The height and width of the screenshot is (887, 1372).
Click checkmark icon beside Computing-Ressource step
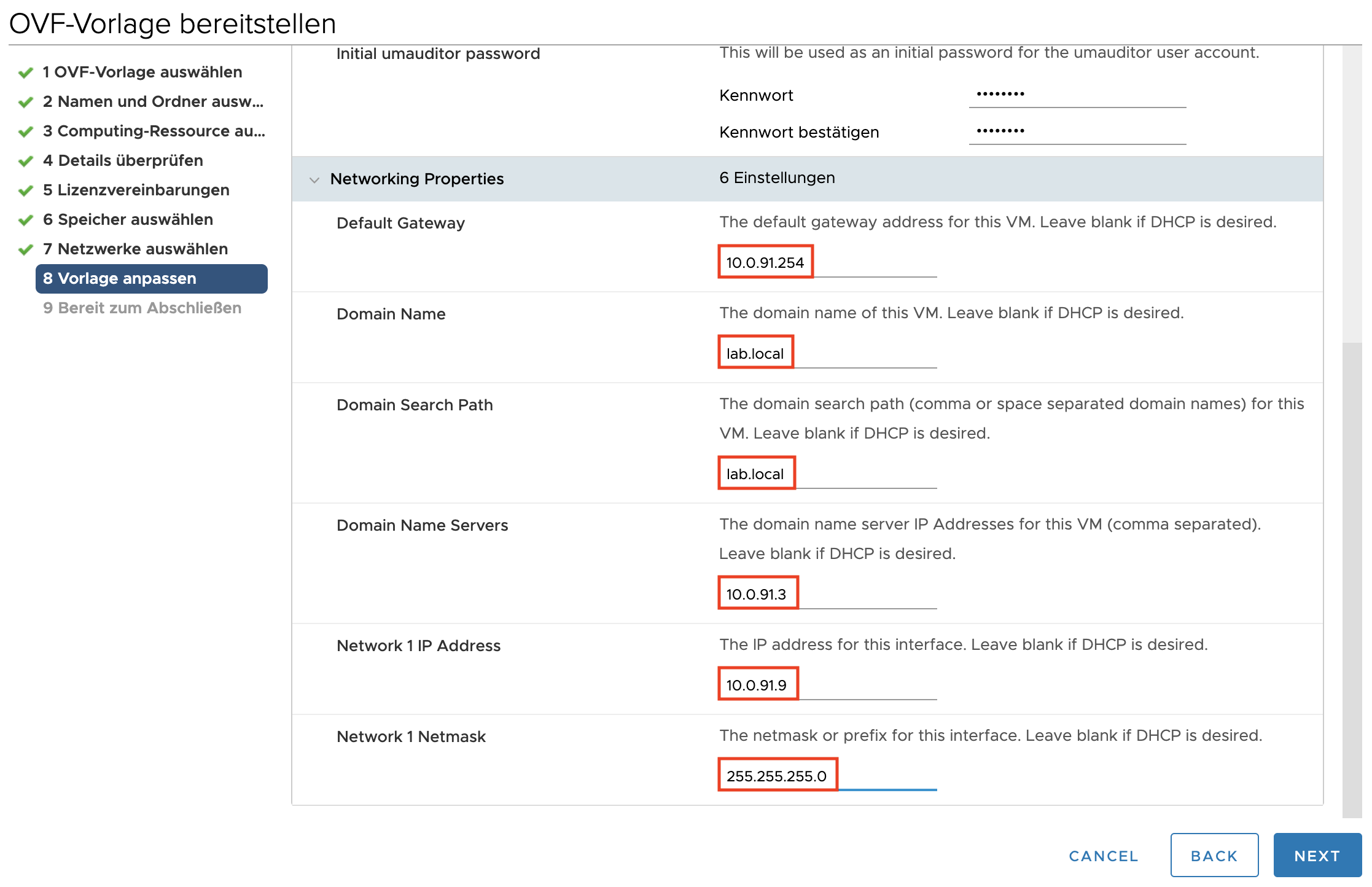tap(25, 132)
